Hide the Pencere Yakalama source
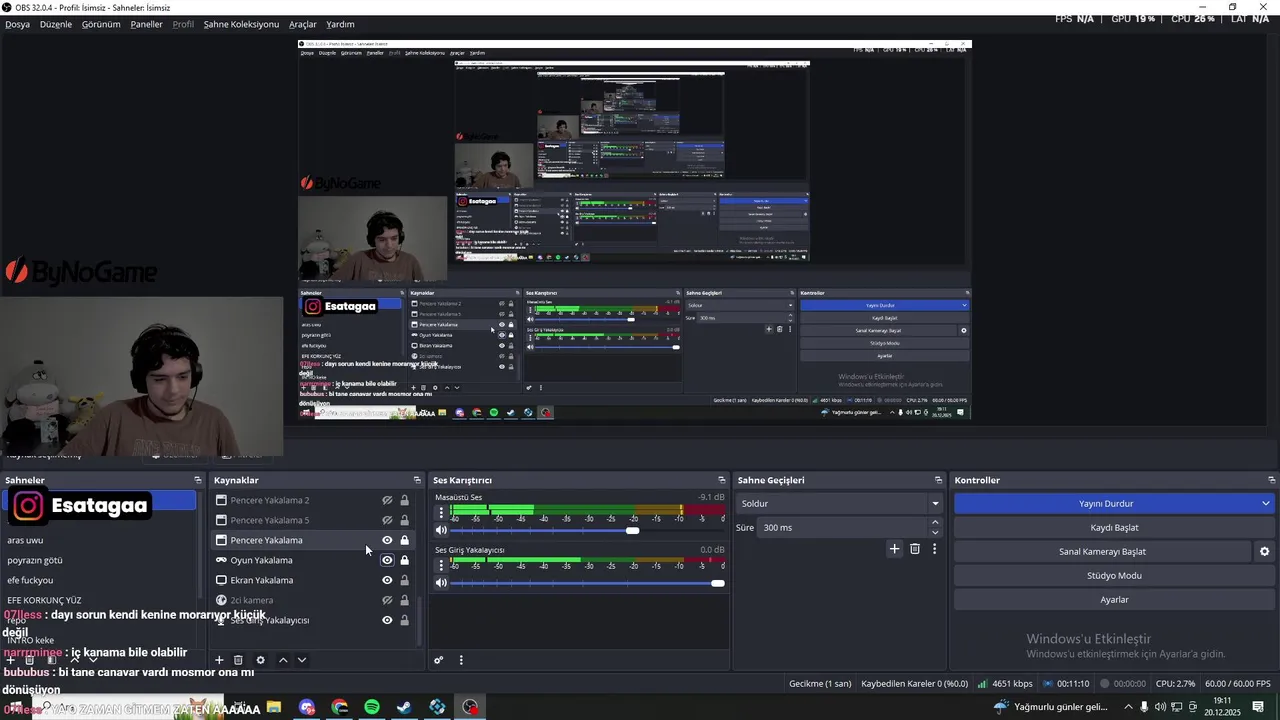Screen dimensions: 1280x720 click(387, 540)
